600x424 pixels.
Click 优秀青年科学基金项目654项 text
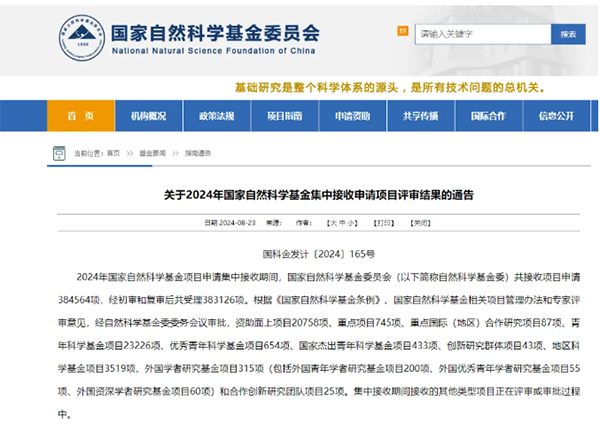point(230,346)
